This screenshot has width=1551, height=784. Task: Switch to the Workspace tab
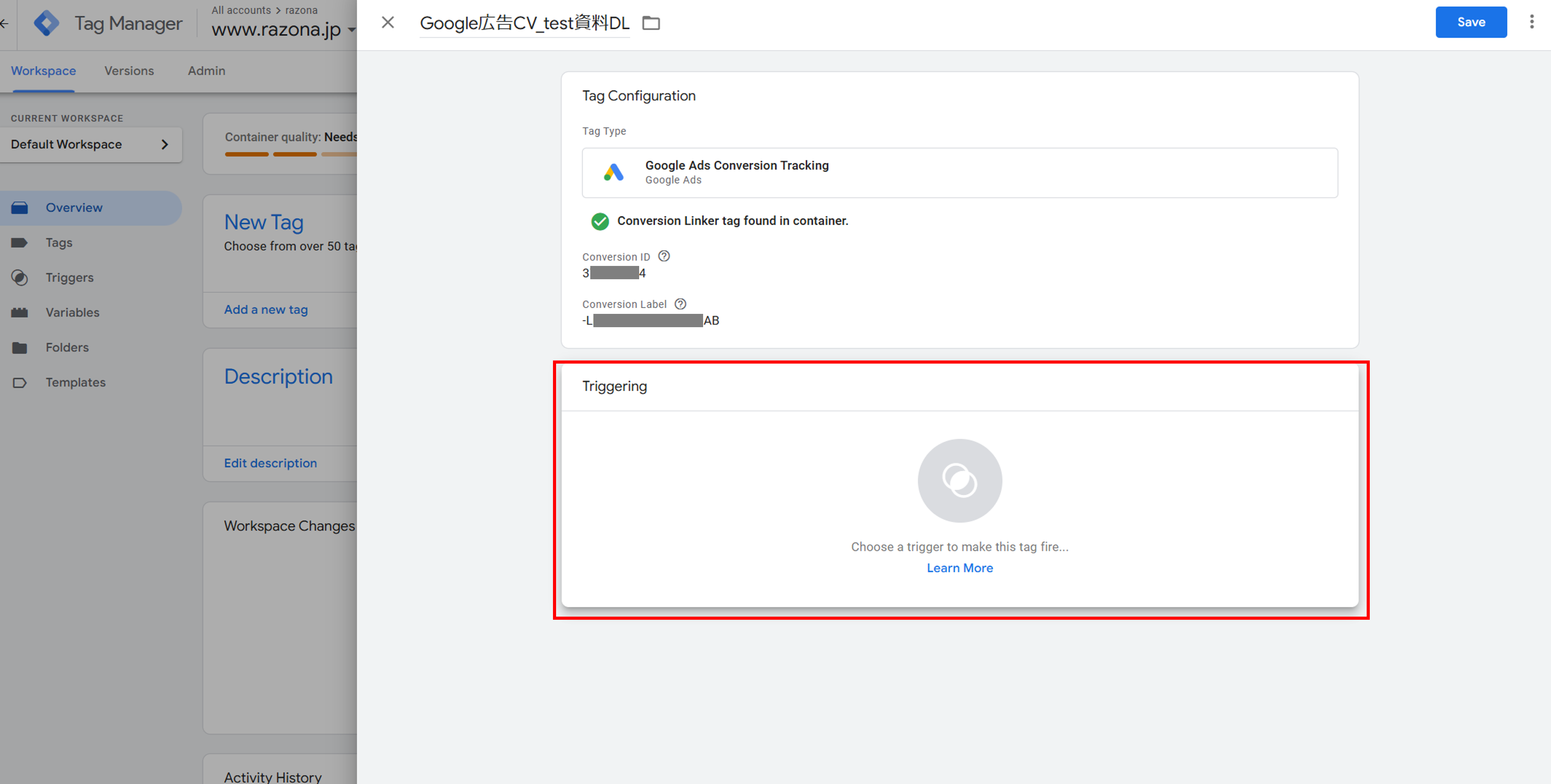tap(44, 71)
